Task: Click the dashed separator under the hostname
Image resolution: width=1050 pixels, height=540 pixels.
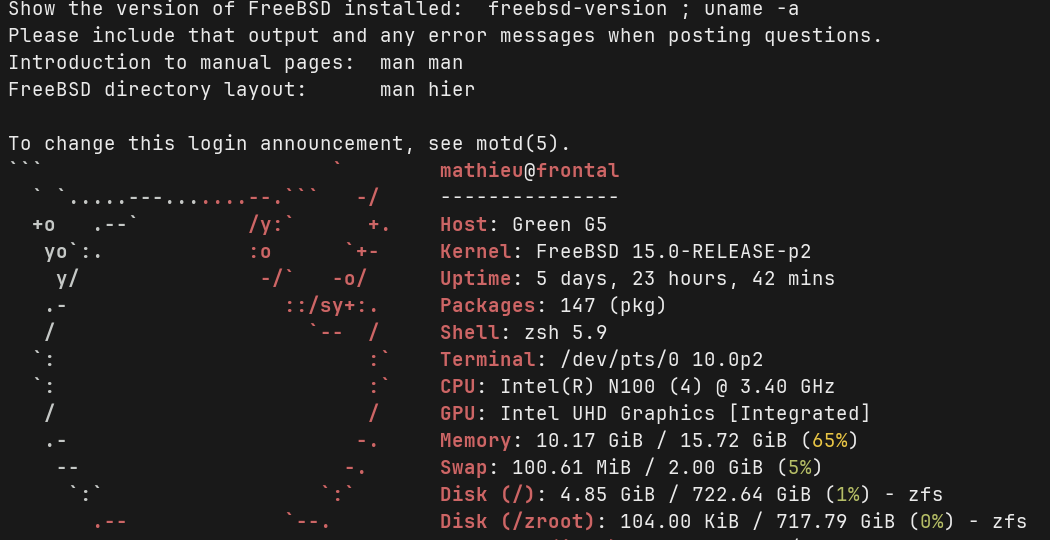Action: pos(529,198)
